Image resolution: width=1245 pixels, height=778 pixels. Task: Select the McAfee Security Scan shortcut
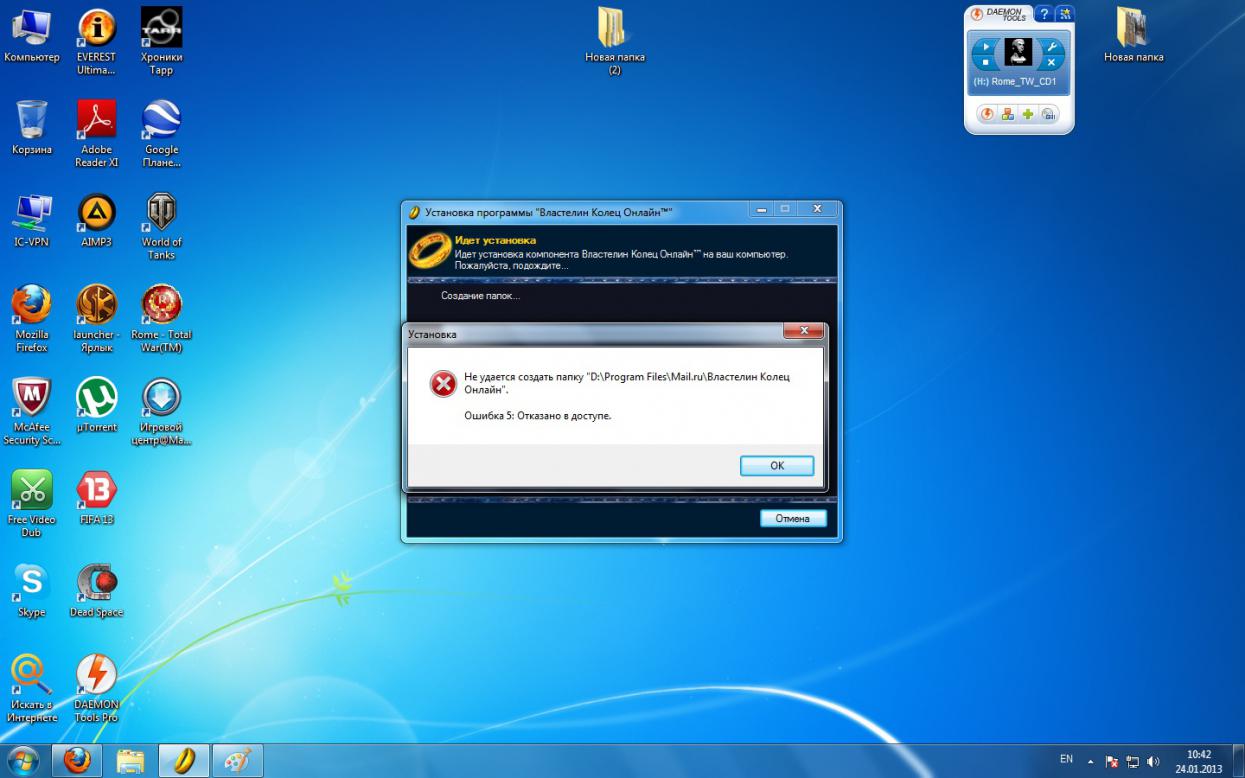coord(32,411)
